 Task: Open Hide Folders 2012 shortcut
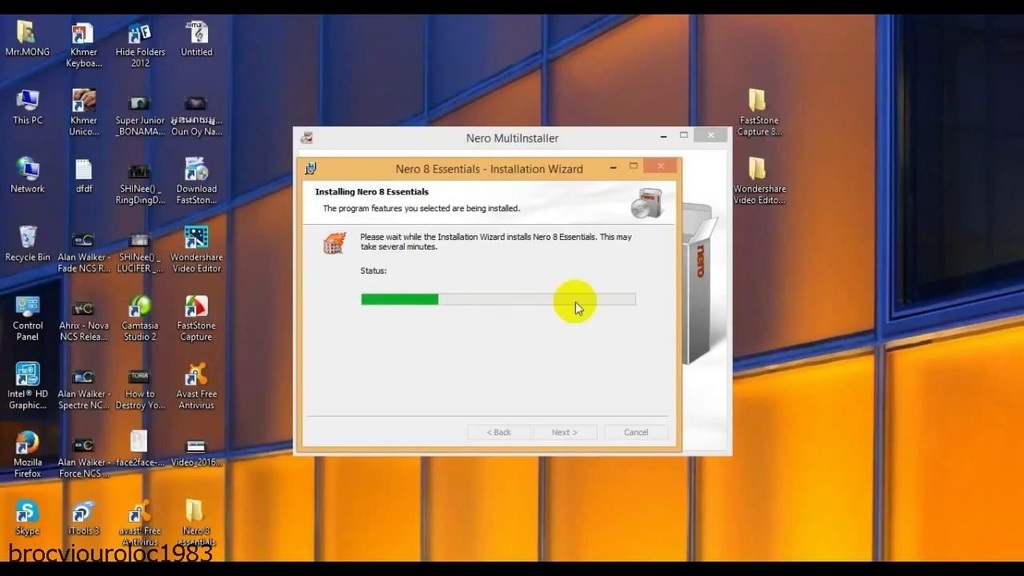click(140, 44)
